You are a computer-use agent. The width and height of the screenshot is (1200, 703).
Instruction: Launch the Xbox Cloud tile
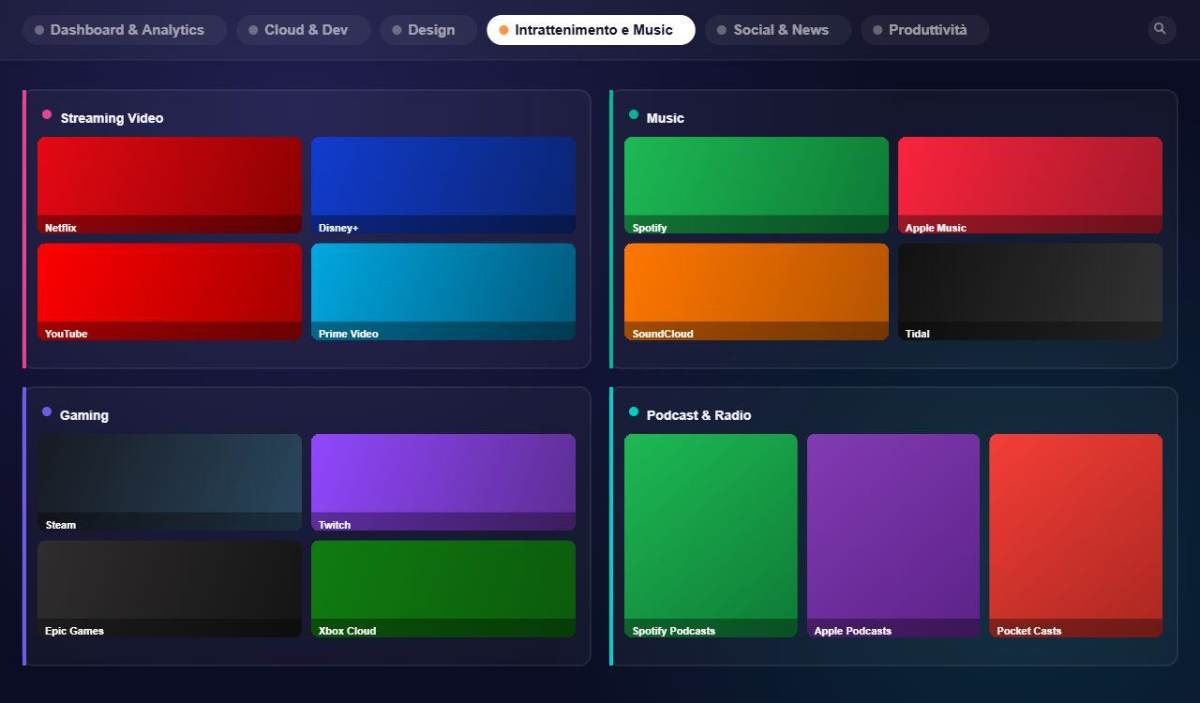443,588
